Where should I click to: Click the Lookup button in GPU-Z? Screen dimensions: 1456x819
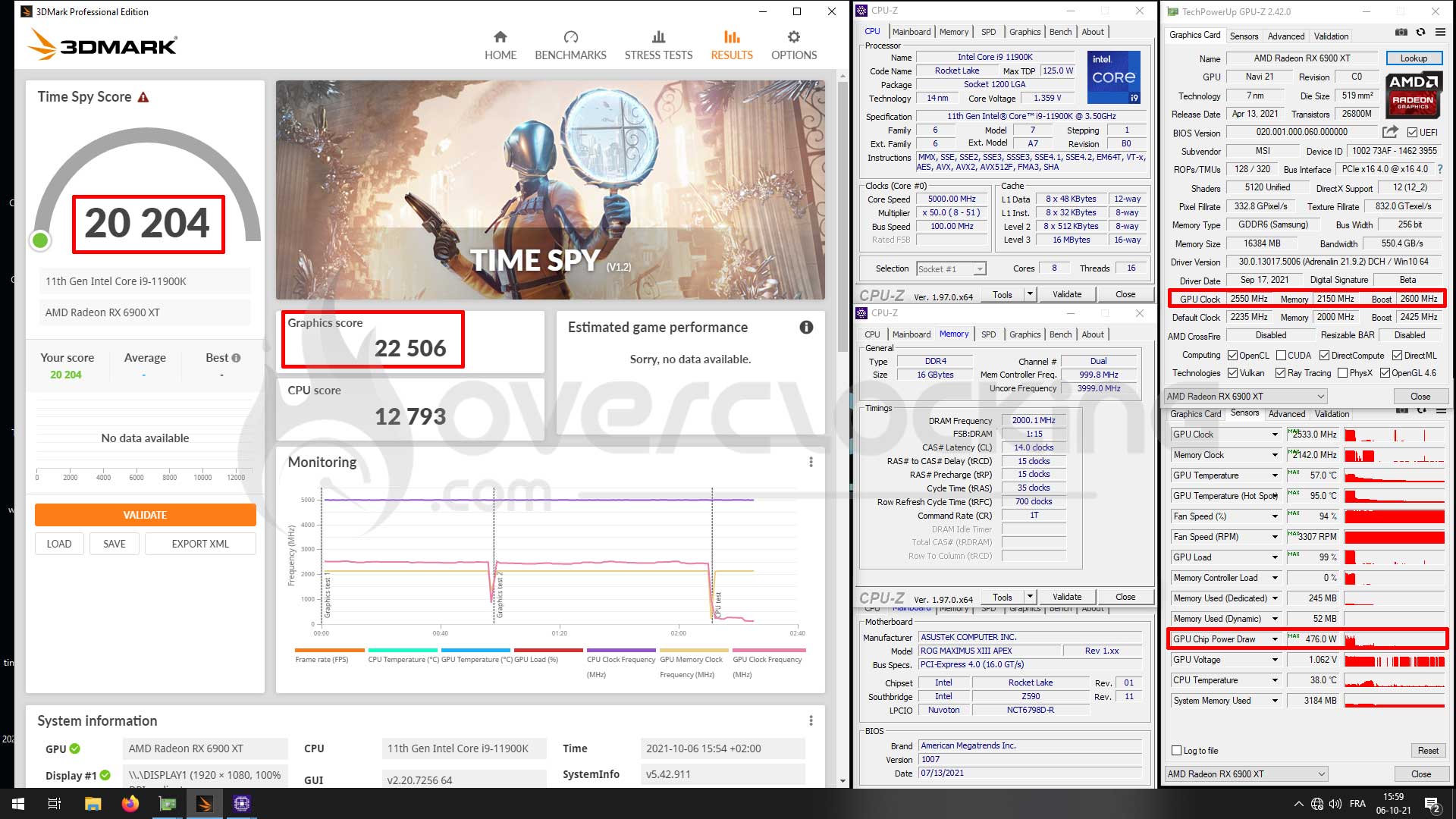click(1414, 58)
